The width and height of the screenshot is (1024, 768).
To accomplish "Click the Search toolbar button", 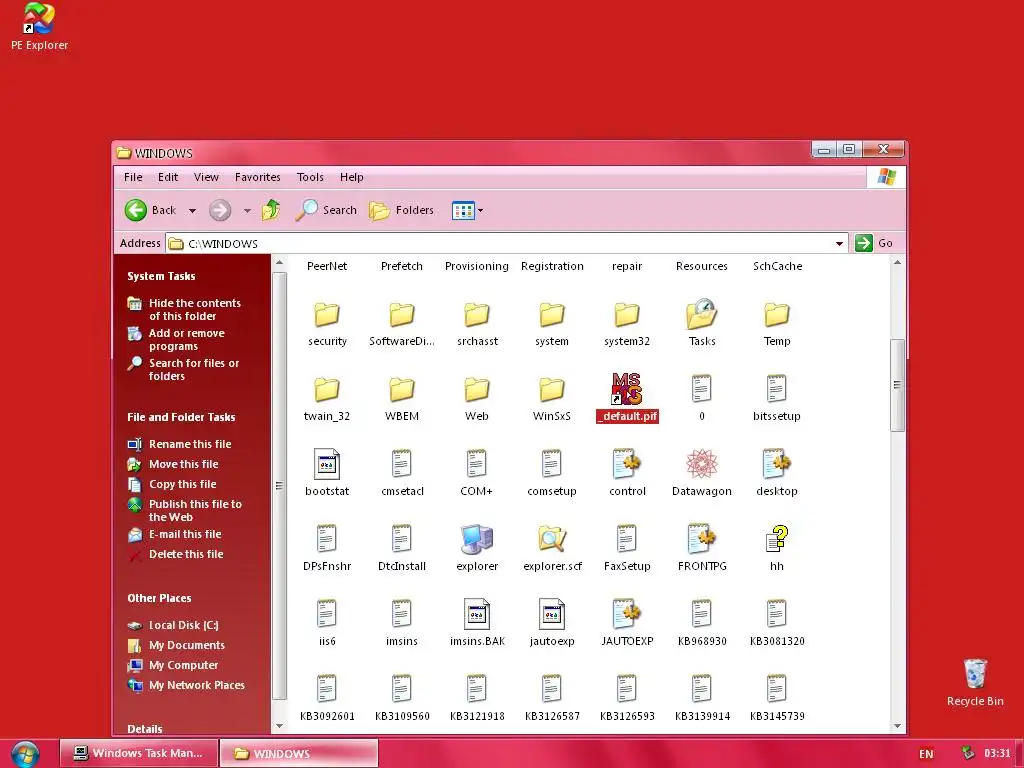I will click(x=326, y=210).
